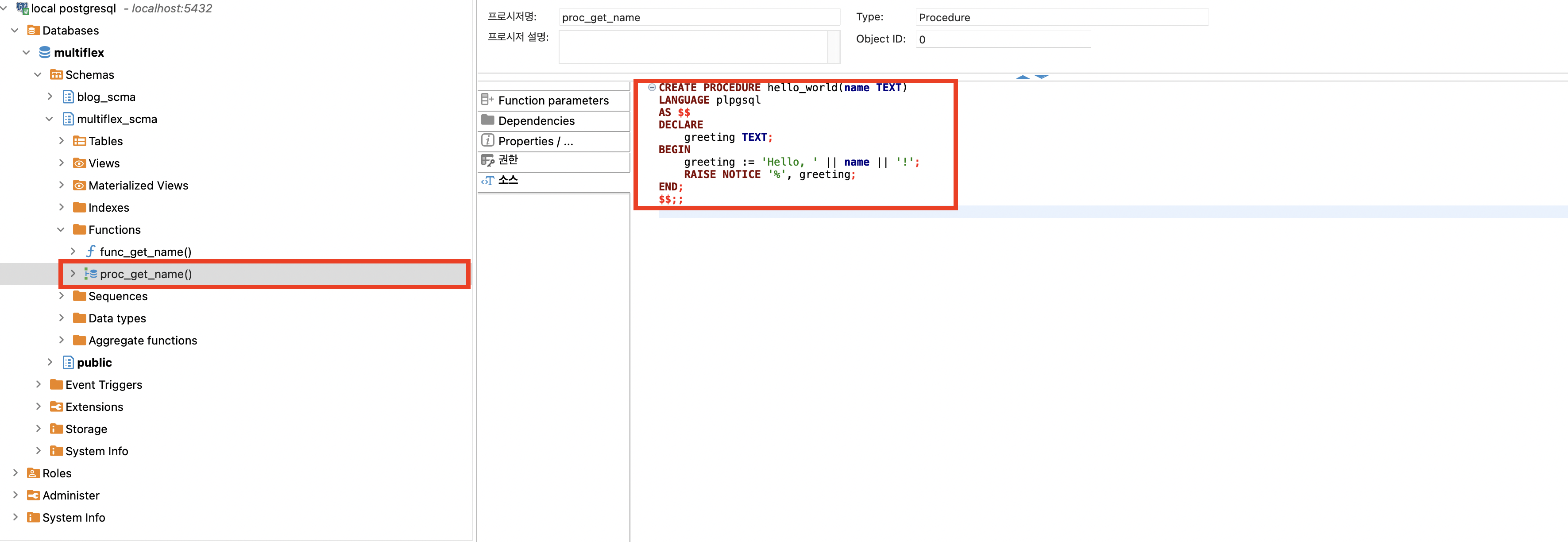This screenshot has width=1568, height=542.
Task: Open the Function parameters tab
Action: pyautogui.click(x=552, y=101)
